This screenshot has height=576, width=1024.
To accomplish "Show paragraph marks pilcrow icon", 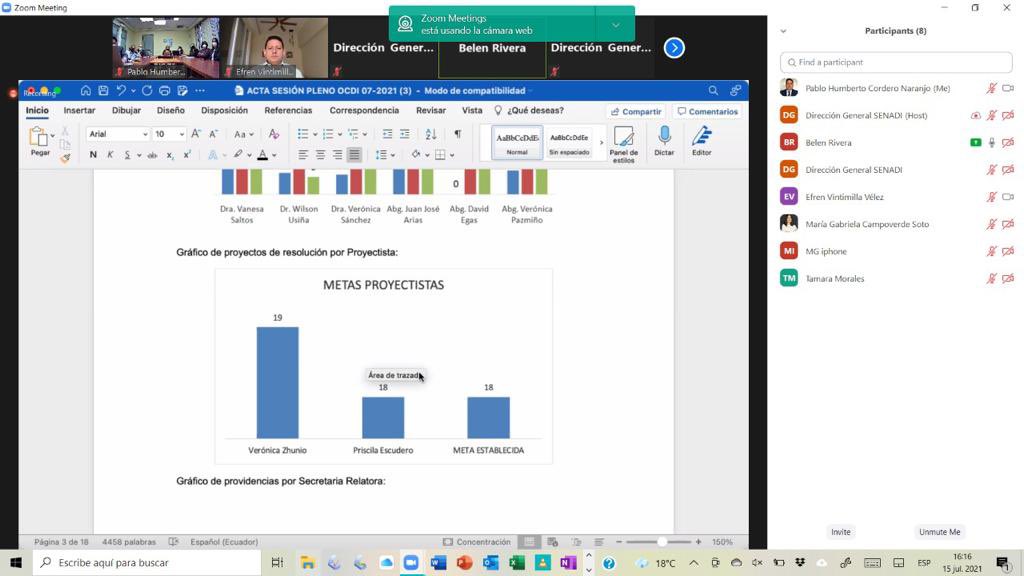I will click(458, 134).
